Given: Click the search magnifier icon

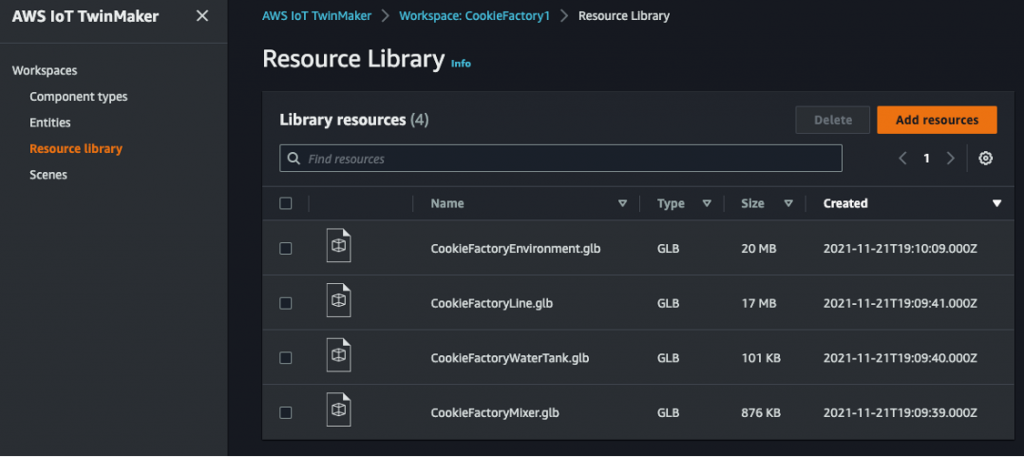Looking at the screenshot, I should coord(295,159).
